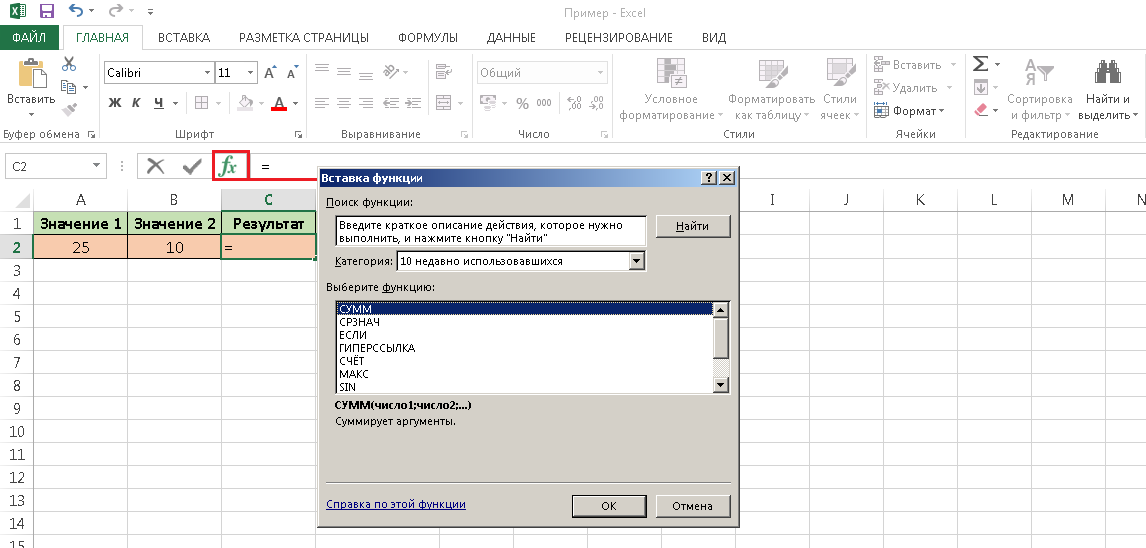The width and height of the screenshot is (1146, 548).
Task: Open the Формат cells dropdown
Action: pos(910,111)
